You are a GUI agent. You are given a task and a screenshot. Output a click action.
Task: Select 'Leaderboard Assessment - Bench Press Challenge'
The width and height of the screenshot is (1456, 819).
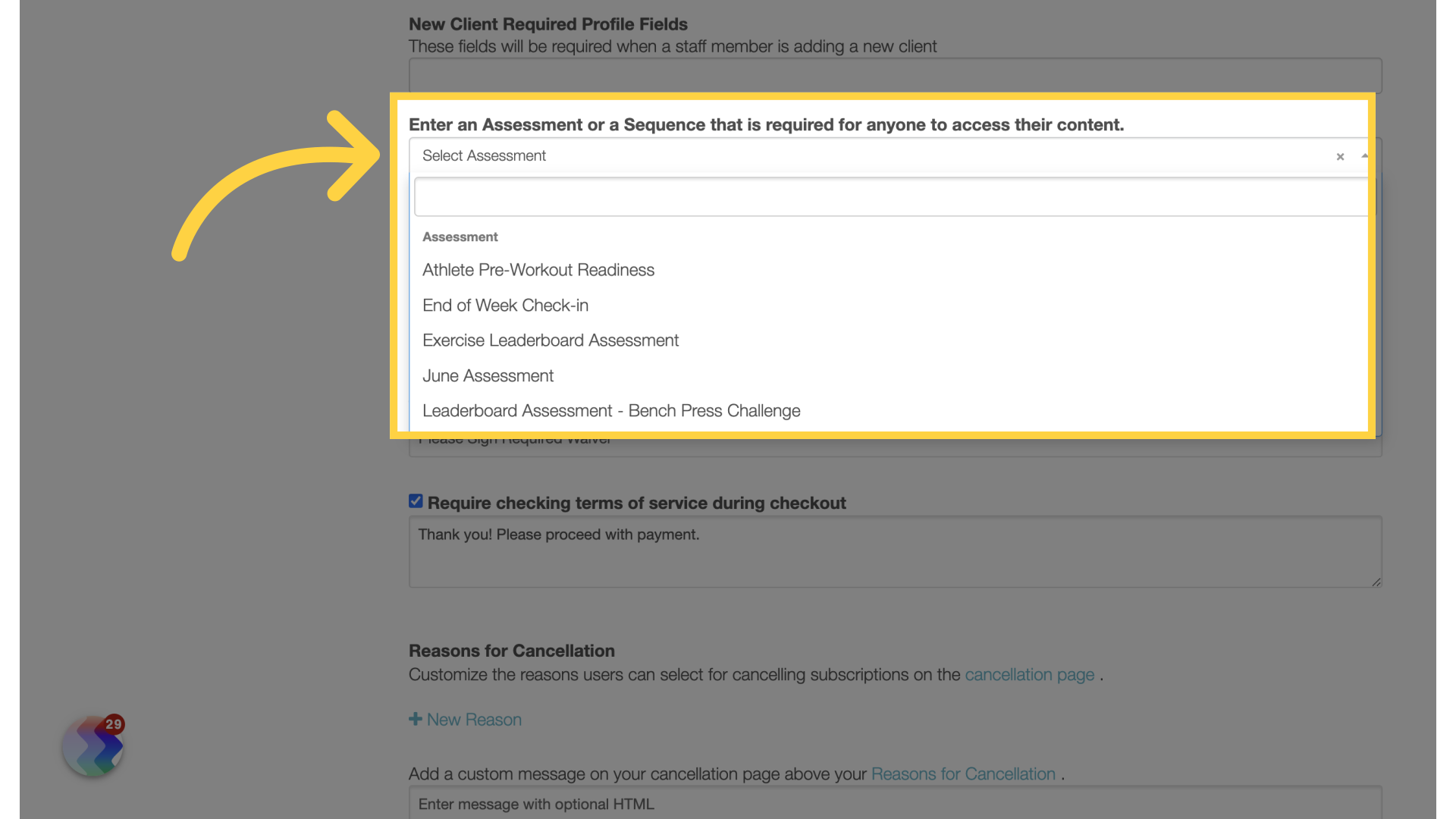(x=611, y=410)
